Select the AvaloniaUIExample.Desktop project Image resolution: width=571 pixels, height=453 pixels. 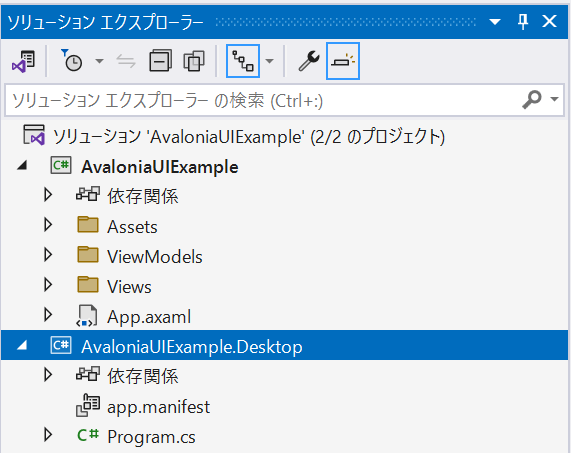[x=192, y=347]
